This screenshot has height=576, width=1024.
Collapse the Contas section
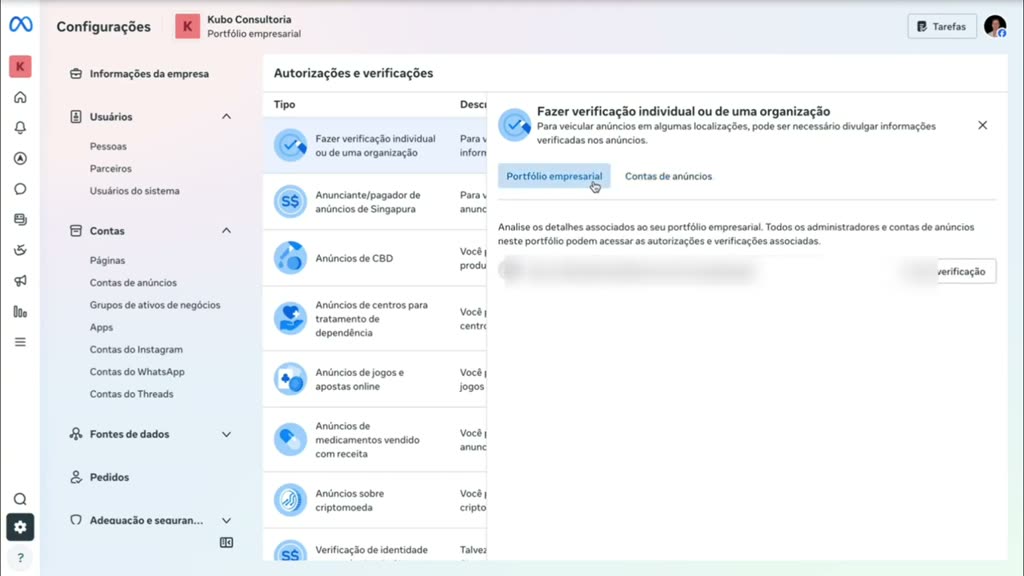coord(226,231)
